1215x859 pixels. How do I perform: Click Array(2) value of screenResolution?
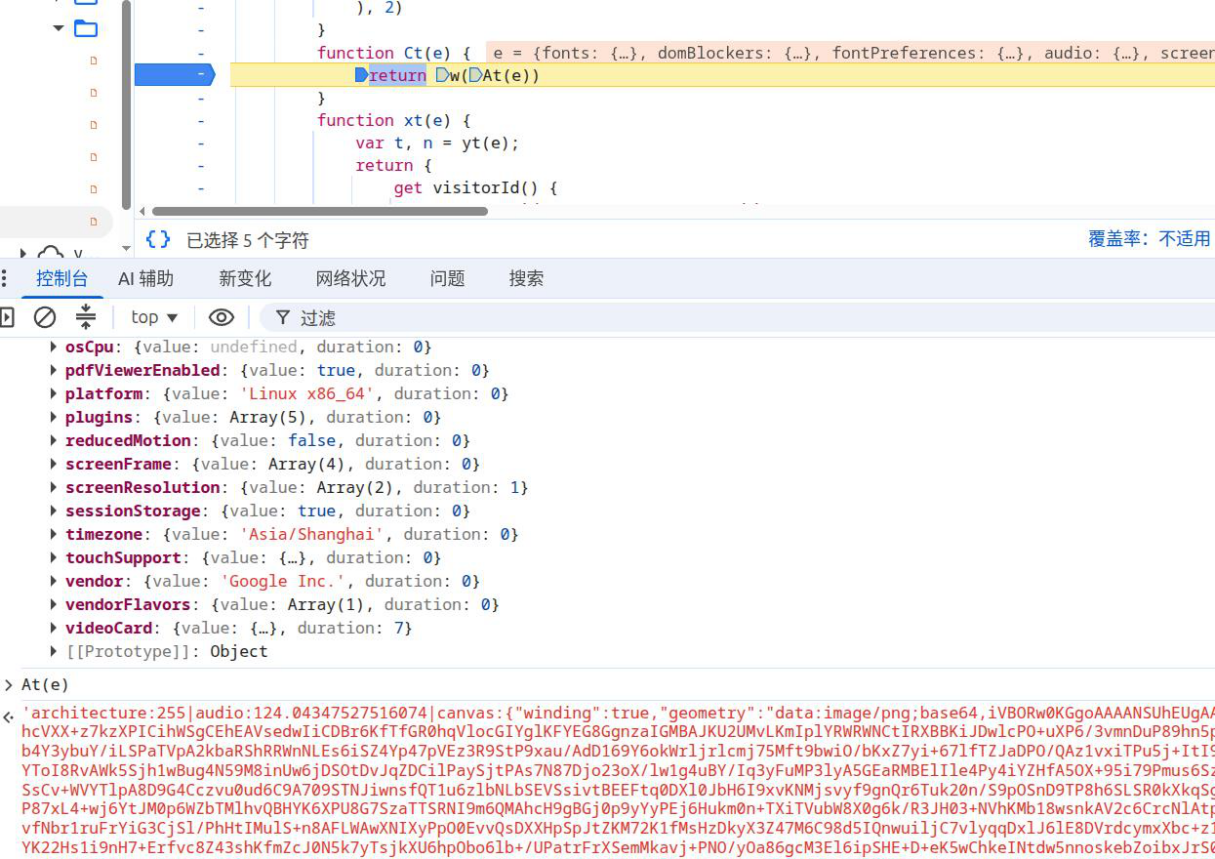pos(355,488)
